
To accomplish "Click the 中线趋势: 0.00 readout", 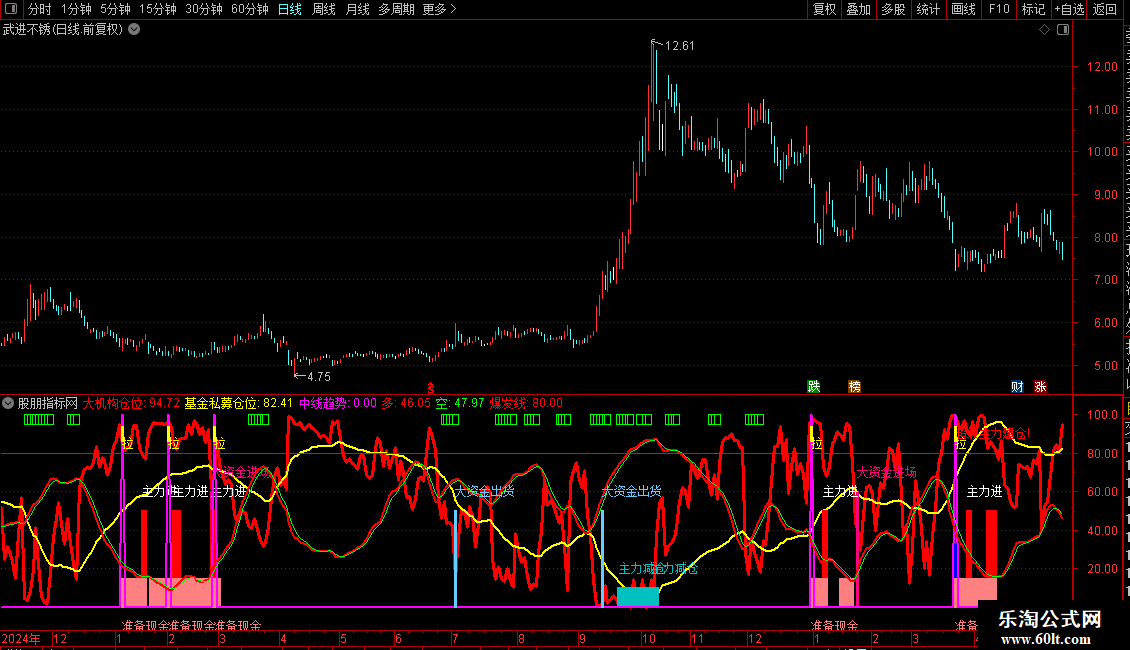I will point(338,403).
